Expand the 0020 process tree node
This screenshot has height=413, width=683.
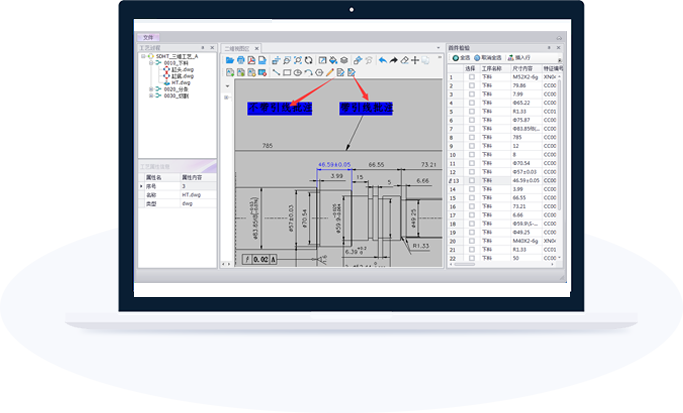point(151,89)
